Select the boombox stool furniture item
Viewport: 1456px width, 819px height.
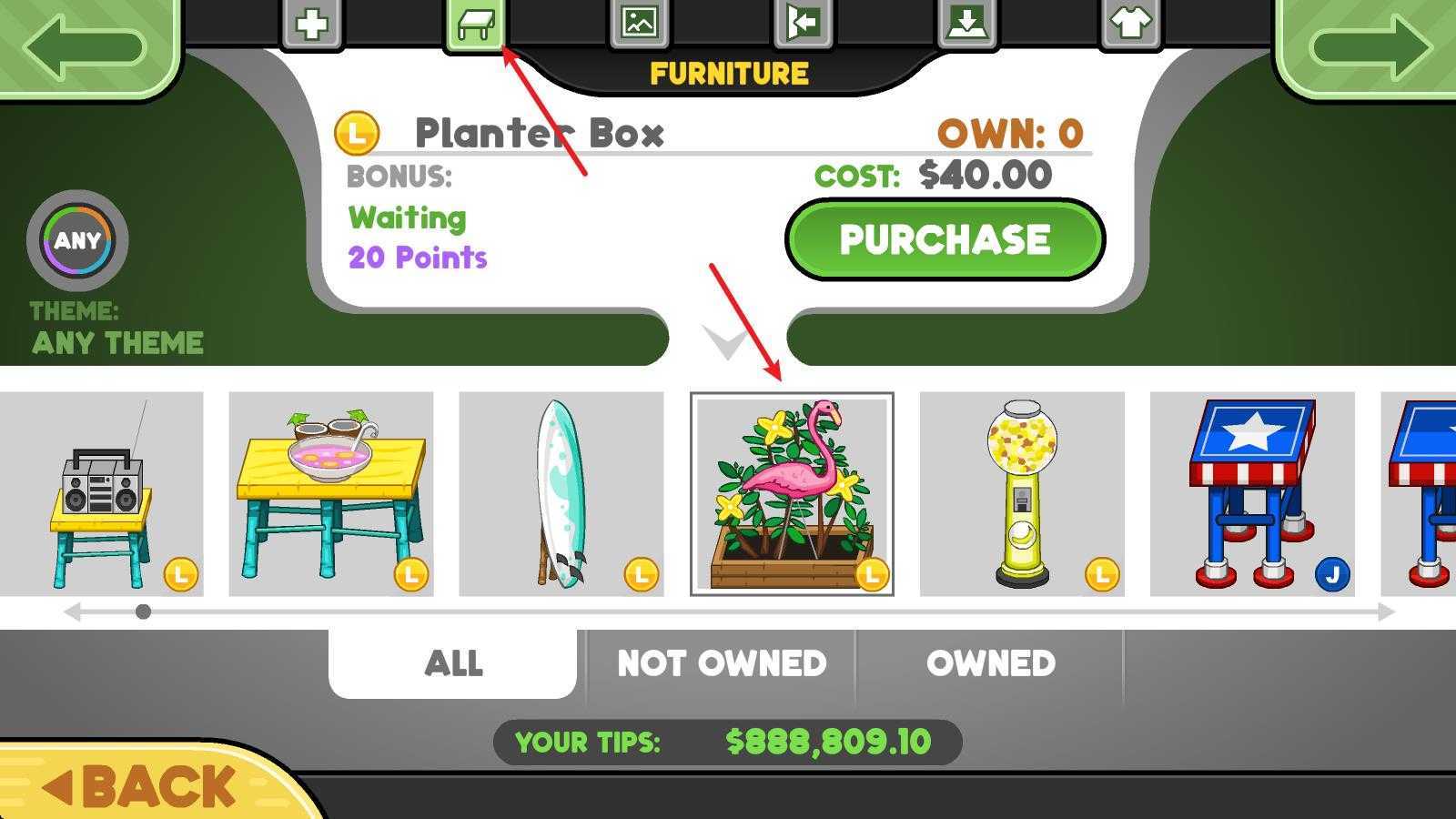coord(101,494)
